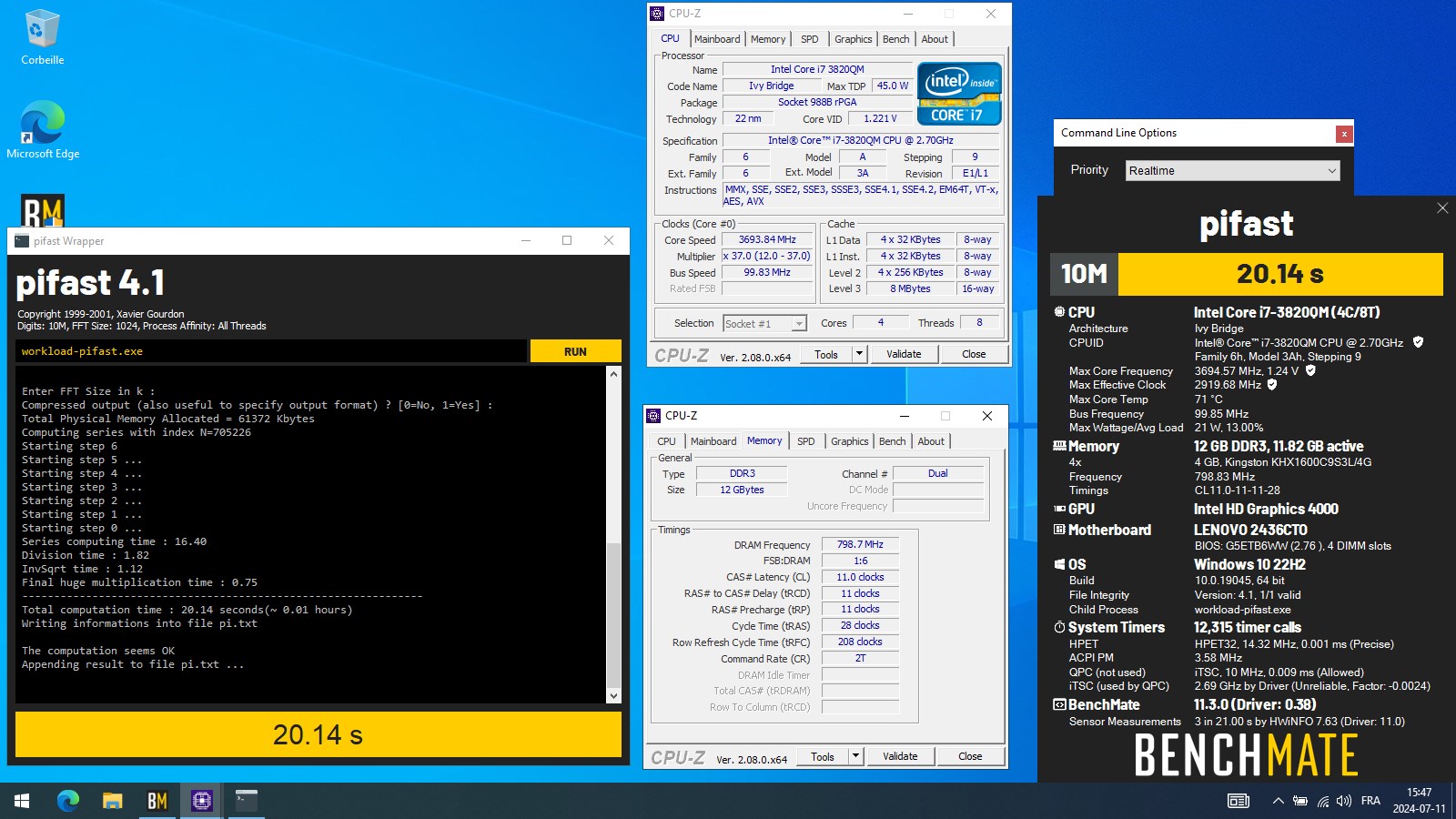Image resolution: width=1456 pixels, height=819 pixels.
Task: Show hidden tray icons chevron
Action: pyautogui.click(x=1278, y=801)
